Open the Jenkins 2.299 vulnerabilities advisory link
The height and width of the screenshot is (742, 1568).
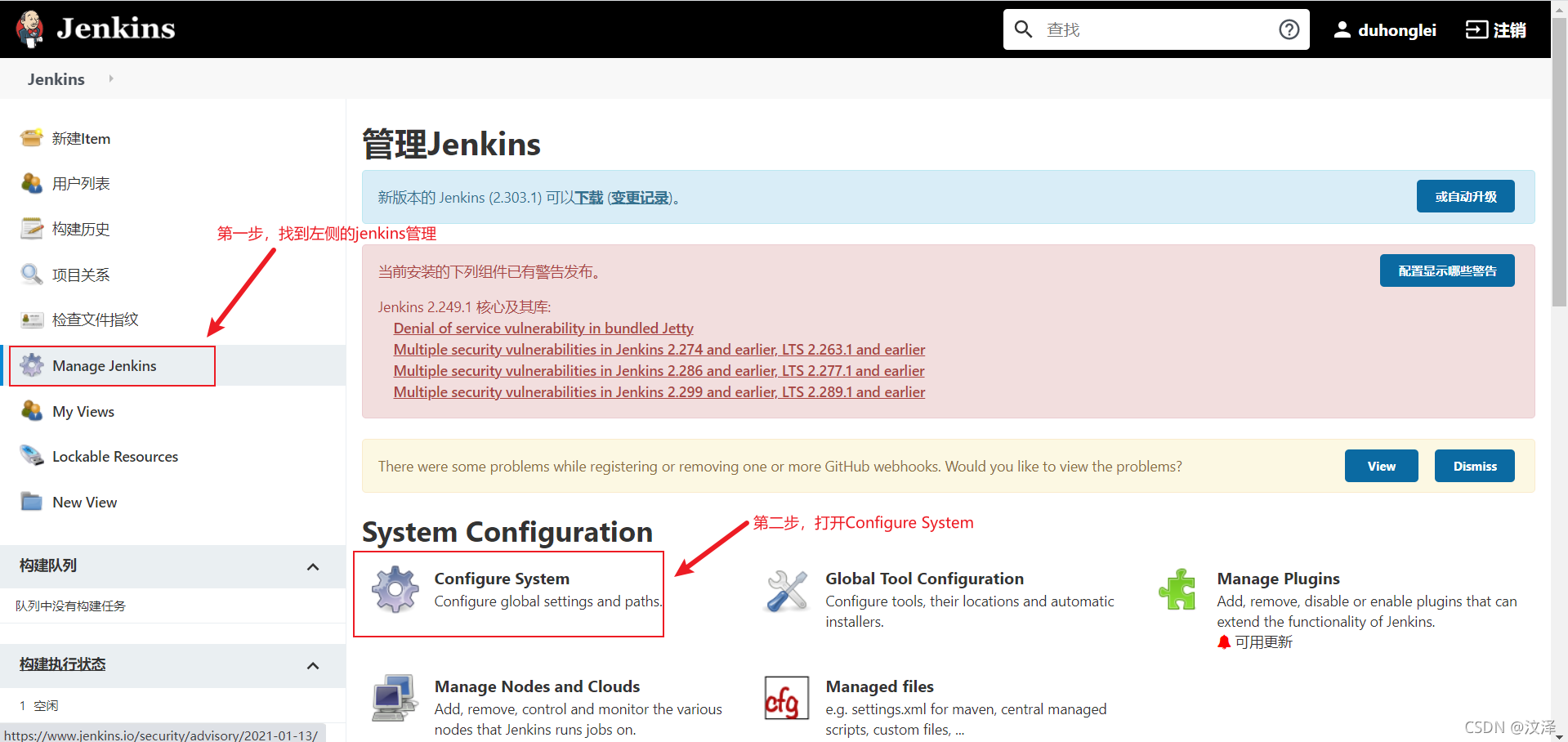[x=659, y=392]
